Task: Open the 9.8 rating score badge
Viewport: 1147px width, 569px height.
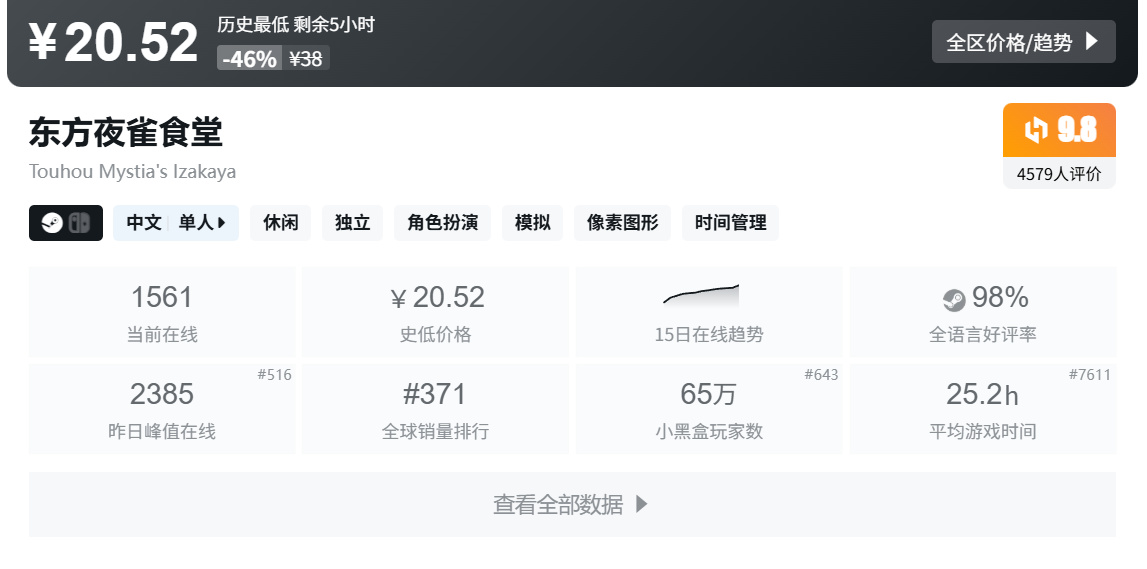Action: click(x=1059, y=130)
